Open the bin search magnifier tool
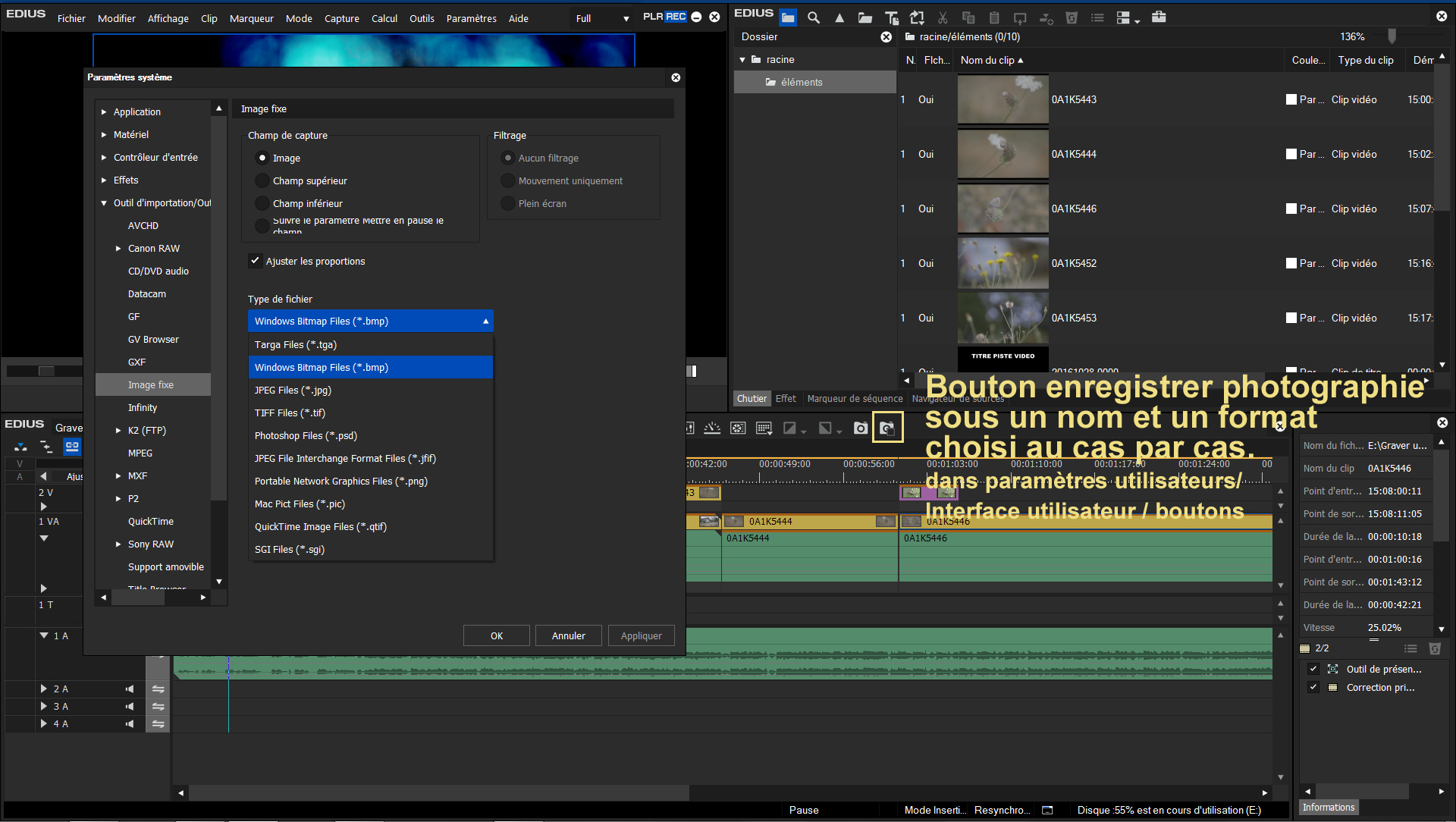 coord(814,17)
